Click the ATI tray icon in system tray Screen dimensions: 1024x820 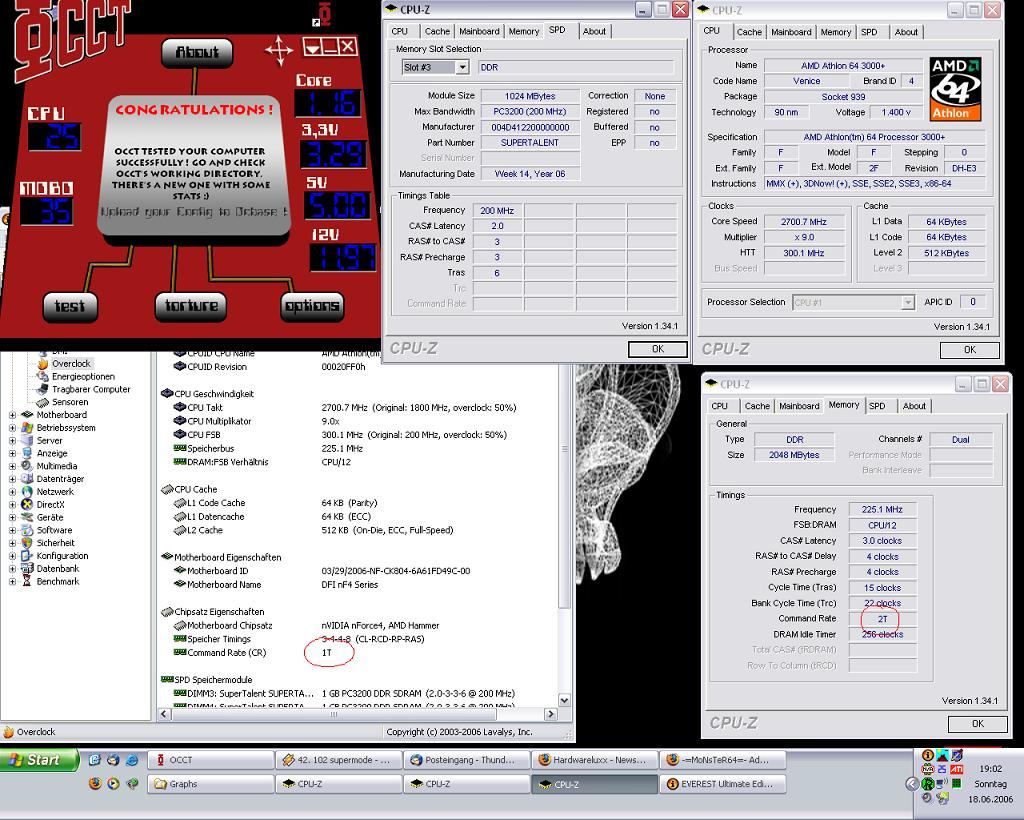(957, 769)
